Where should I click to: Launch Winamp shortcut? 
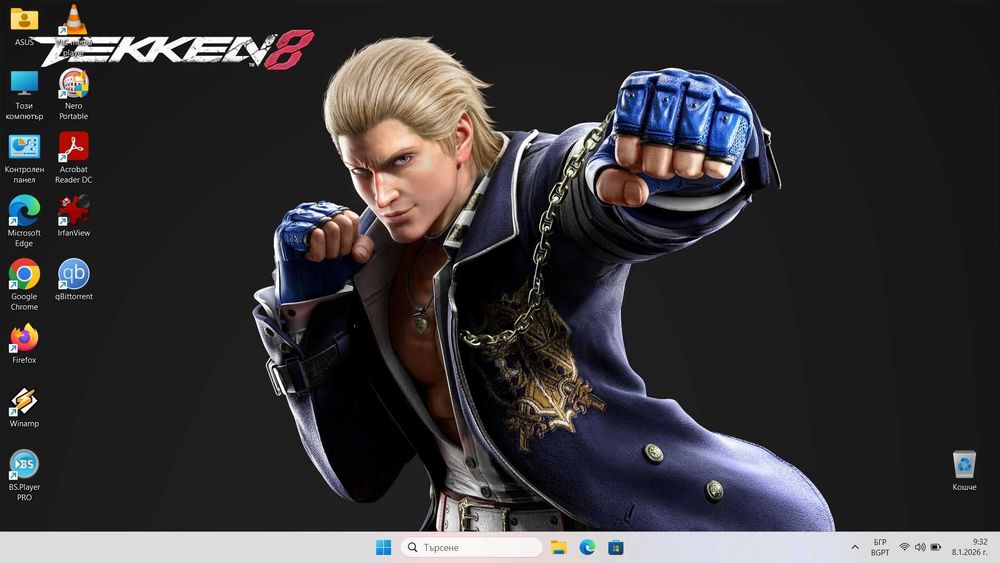coord(24,402)
